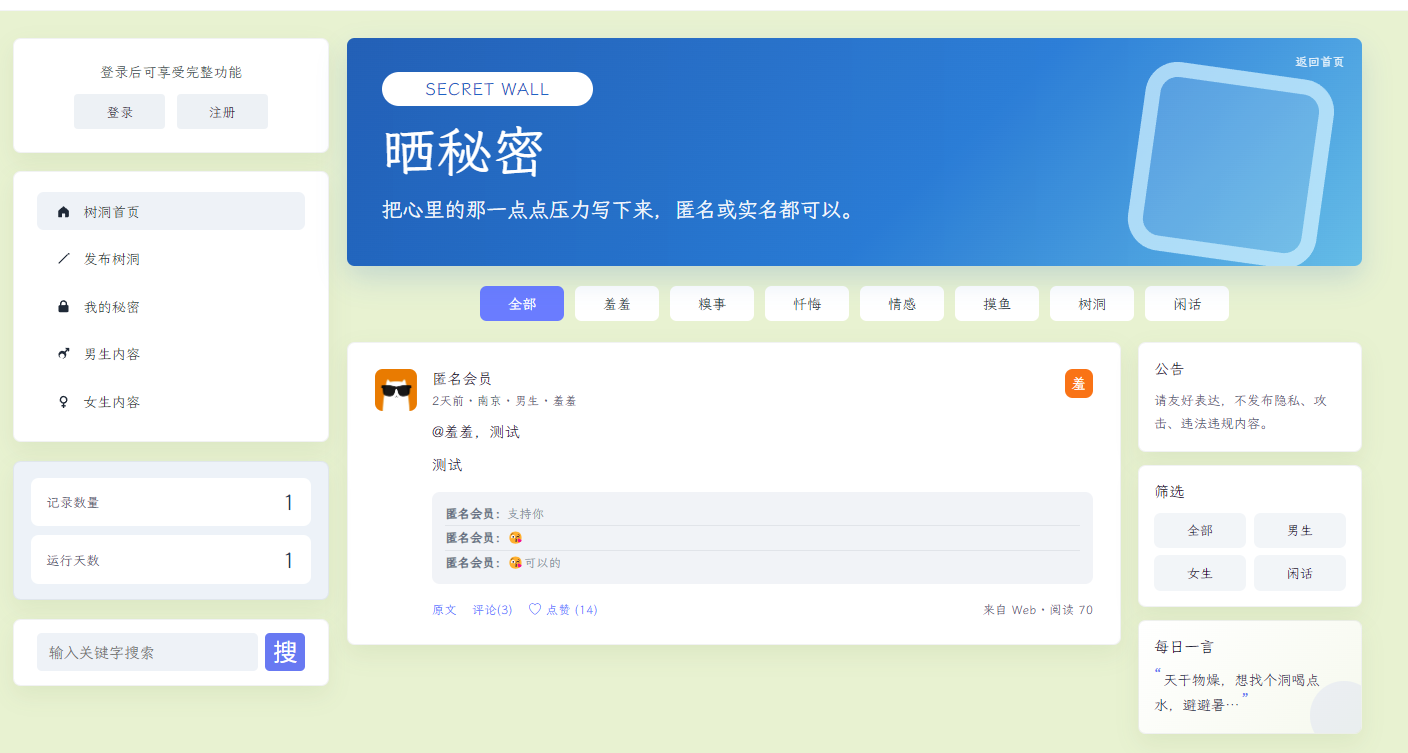Select the 树洞 category tab
This screenshot has height=753, width=1408.
click(x=1092, y=304)
